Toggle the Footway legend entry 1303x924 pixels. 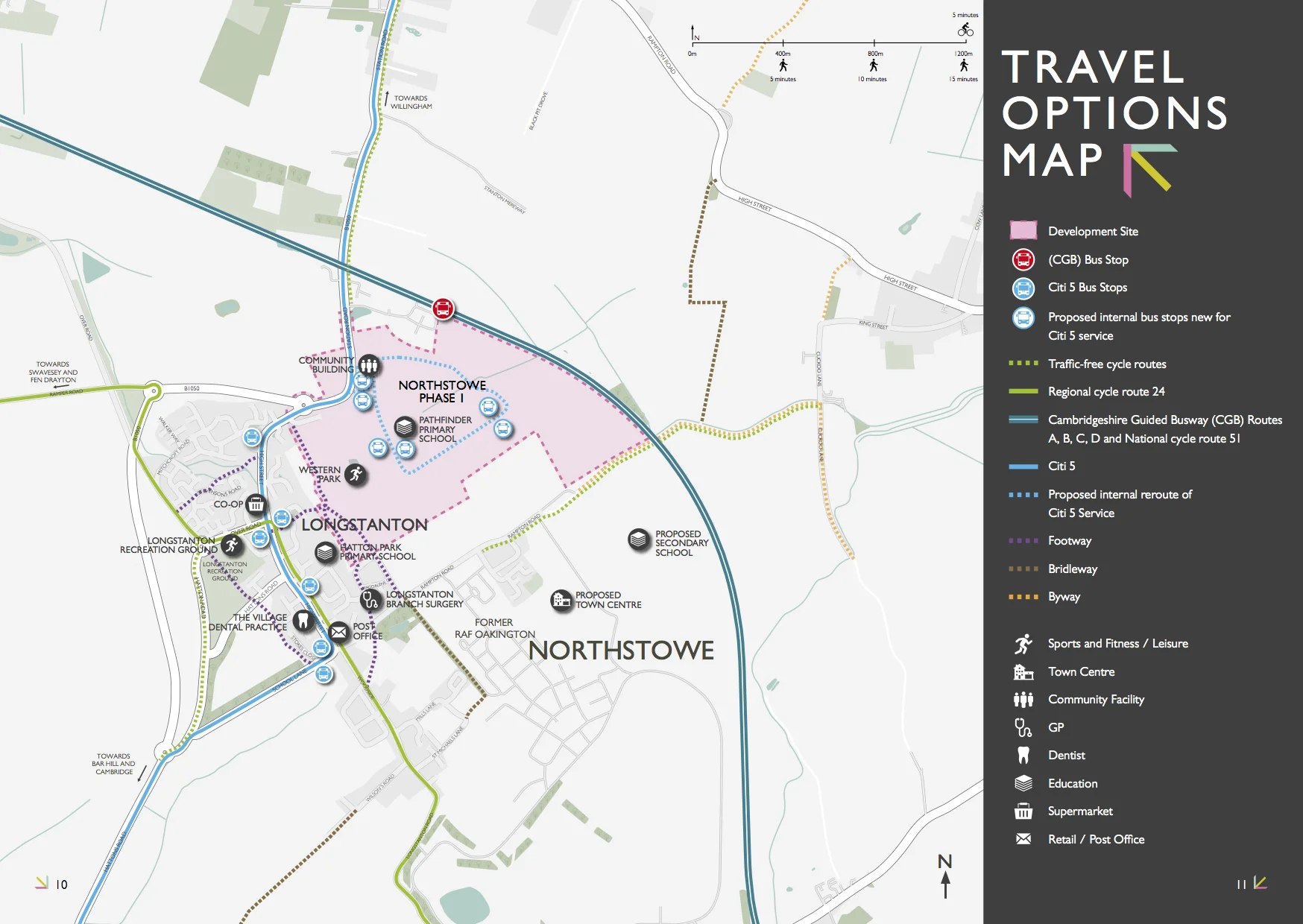point(1070,541)
